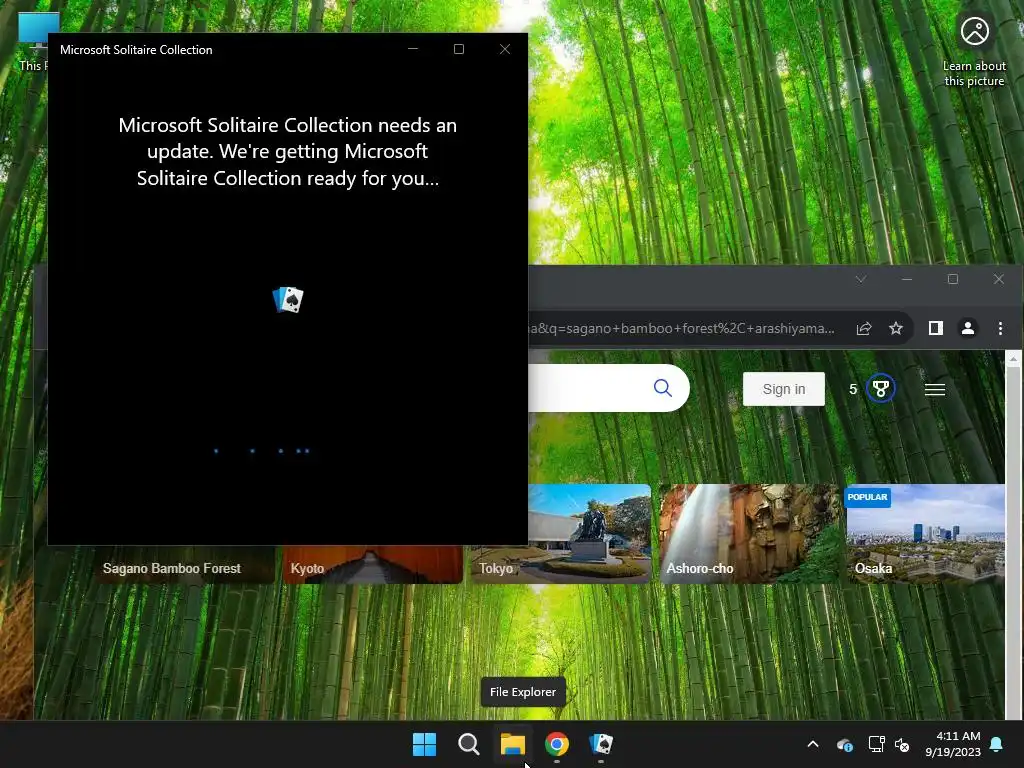Open Chrome three-dot menu

1000,328
